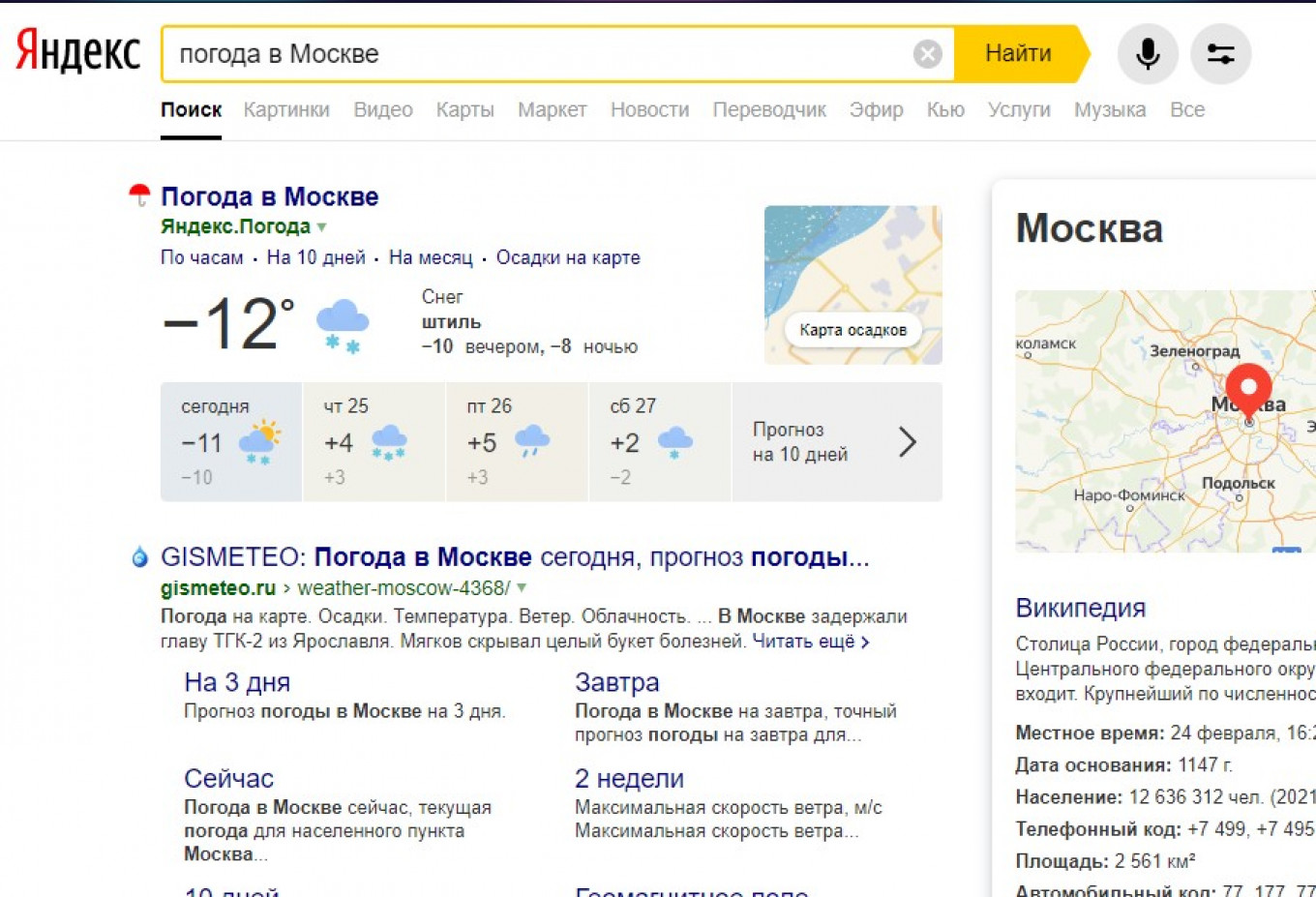Click the Яндекс.Погода green source link

tap(235, 226)
